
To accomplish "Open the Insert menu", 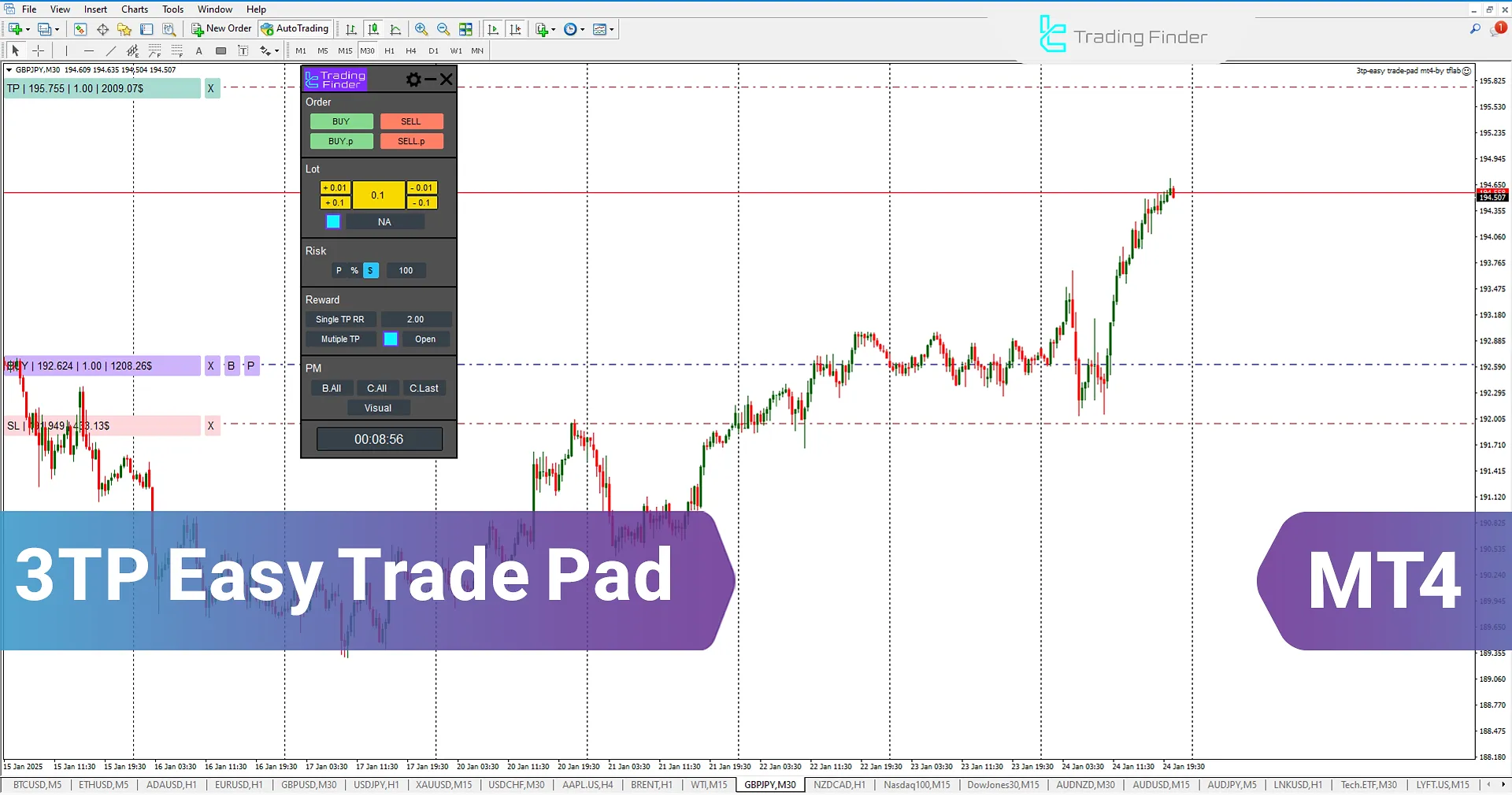I will 95,9.
